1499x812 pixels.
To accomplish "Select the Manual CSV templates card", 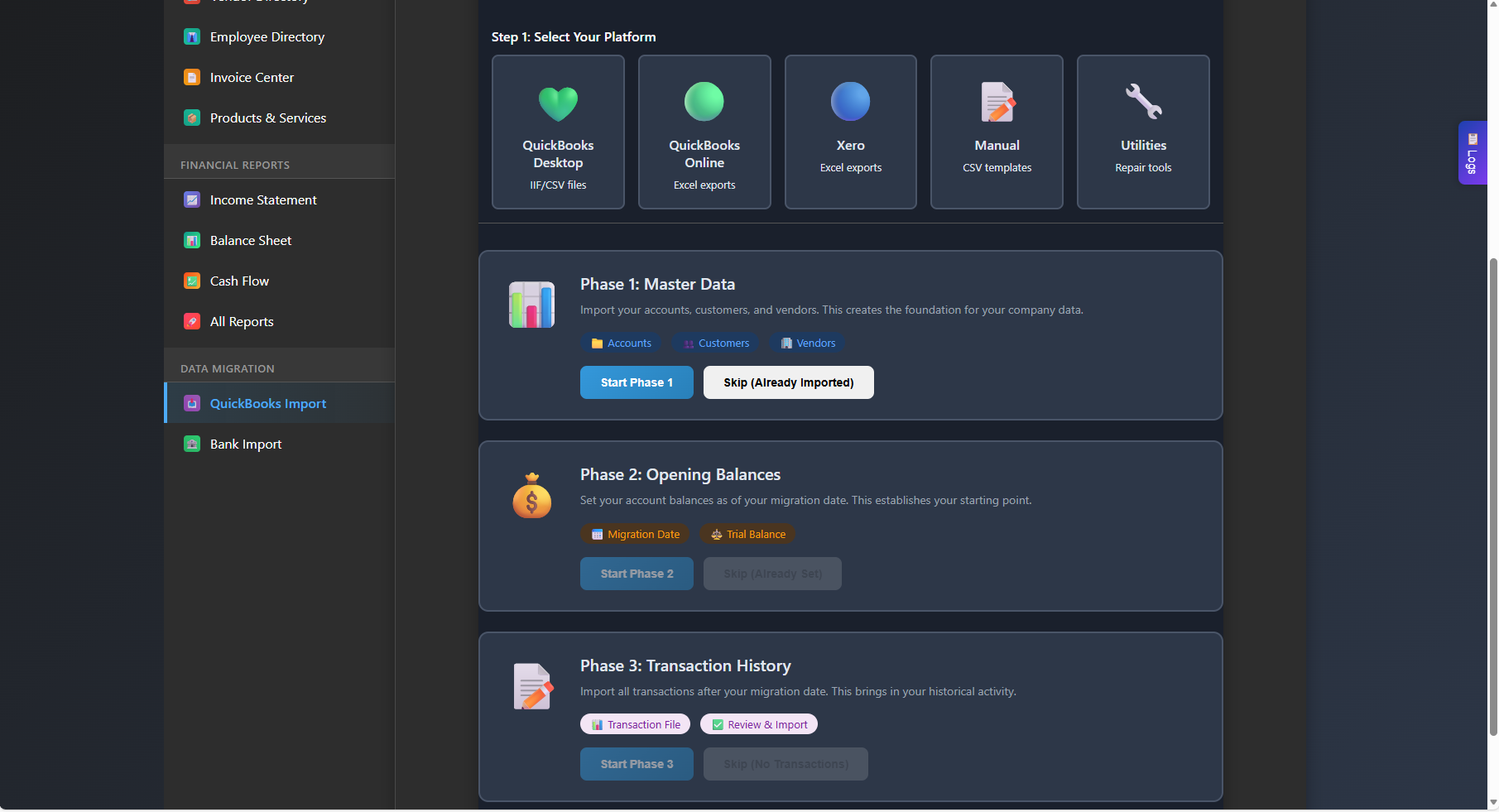I will (997, 132).
